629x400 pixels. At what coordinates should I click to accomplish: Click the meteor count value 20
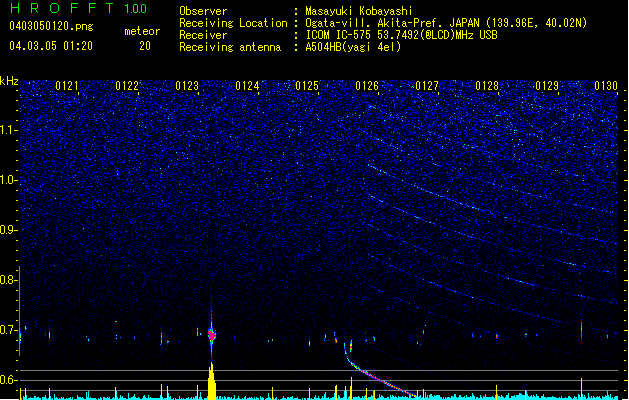click(145, 46)
